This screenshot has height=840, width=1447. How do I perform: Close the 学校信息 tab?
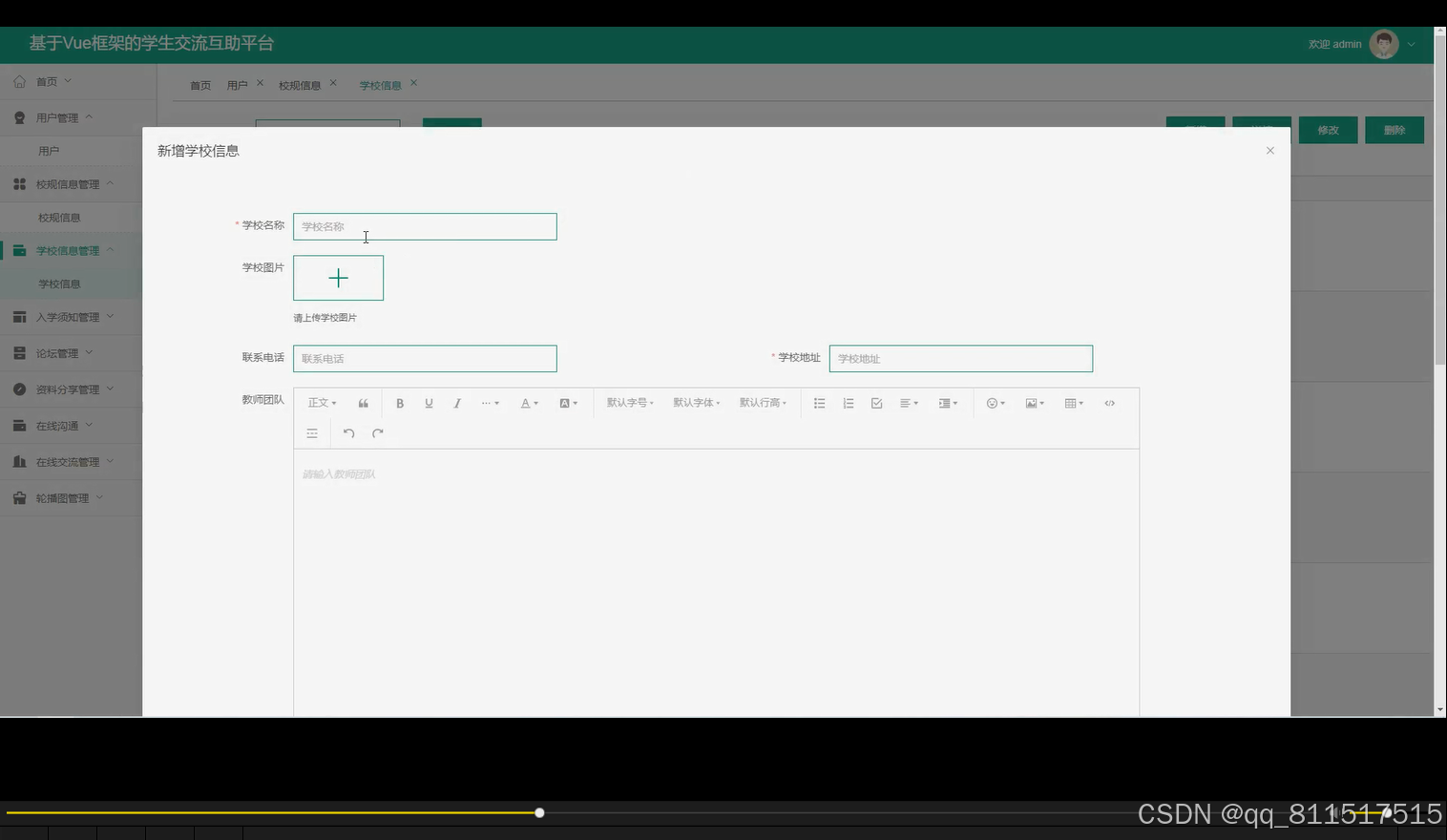413,83
